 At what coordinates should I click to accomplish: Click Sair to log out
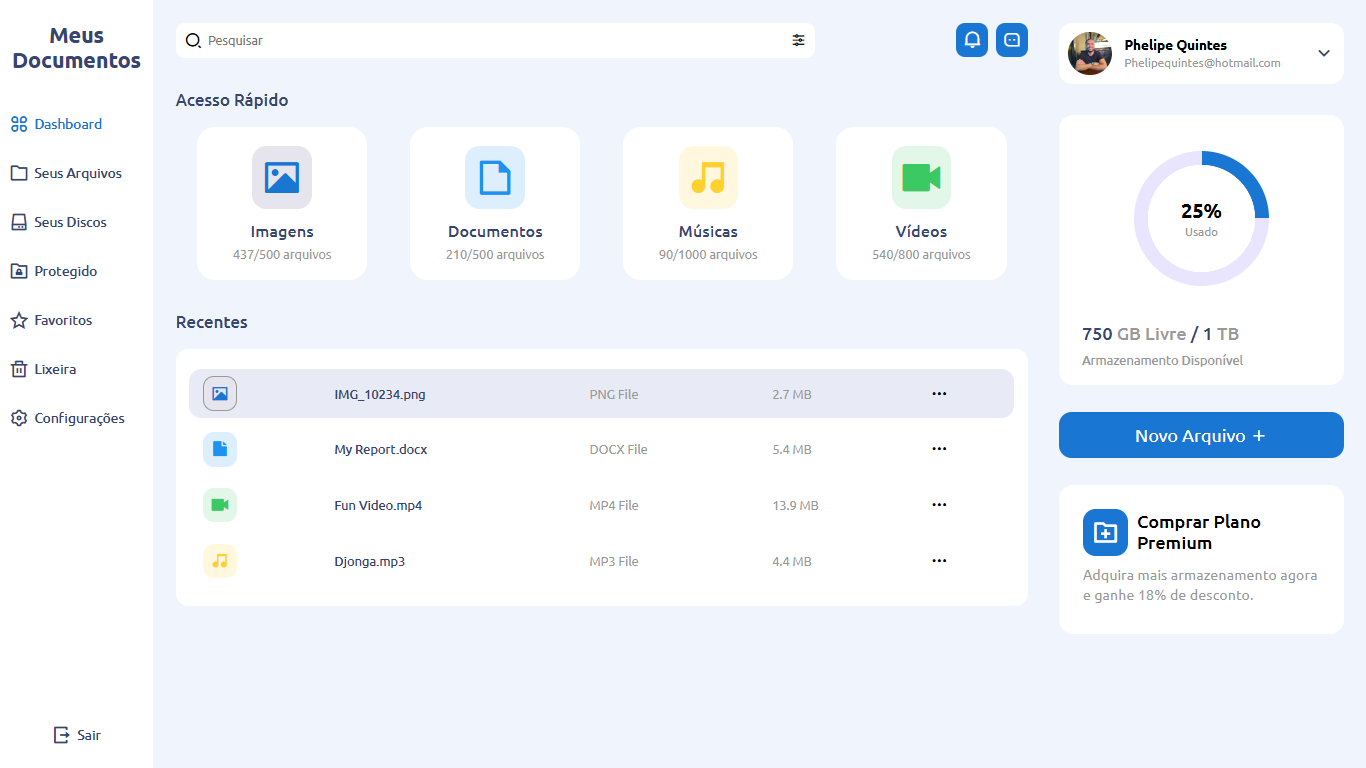(x=77, y=735)
